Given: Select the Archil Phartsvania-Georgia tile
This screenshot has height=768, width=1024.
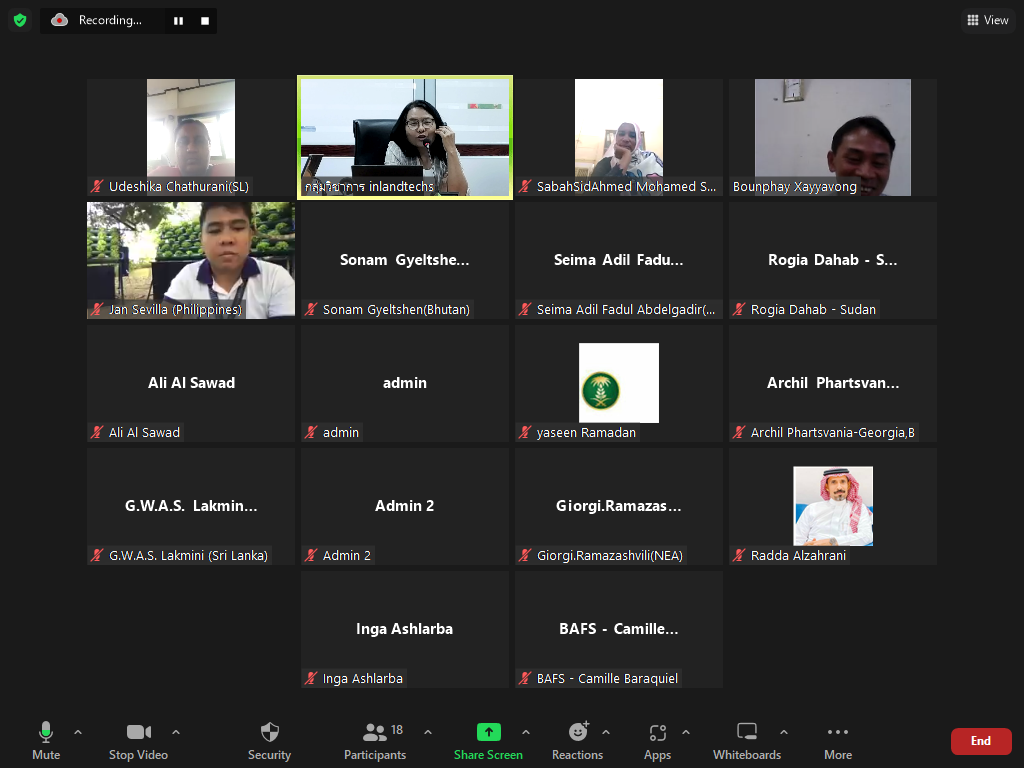Looking at the screenshot, I should pyautogui.click(x=833, y=383).
